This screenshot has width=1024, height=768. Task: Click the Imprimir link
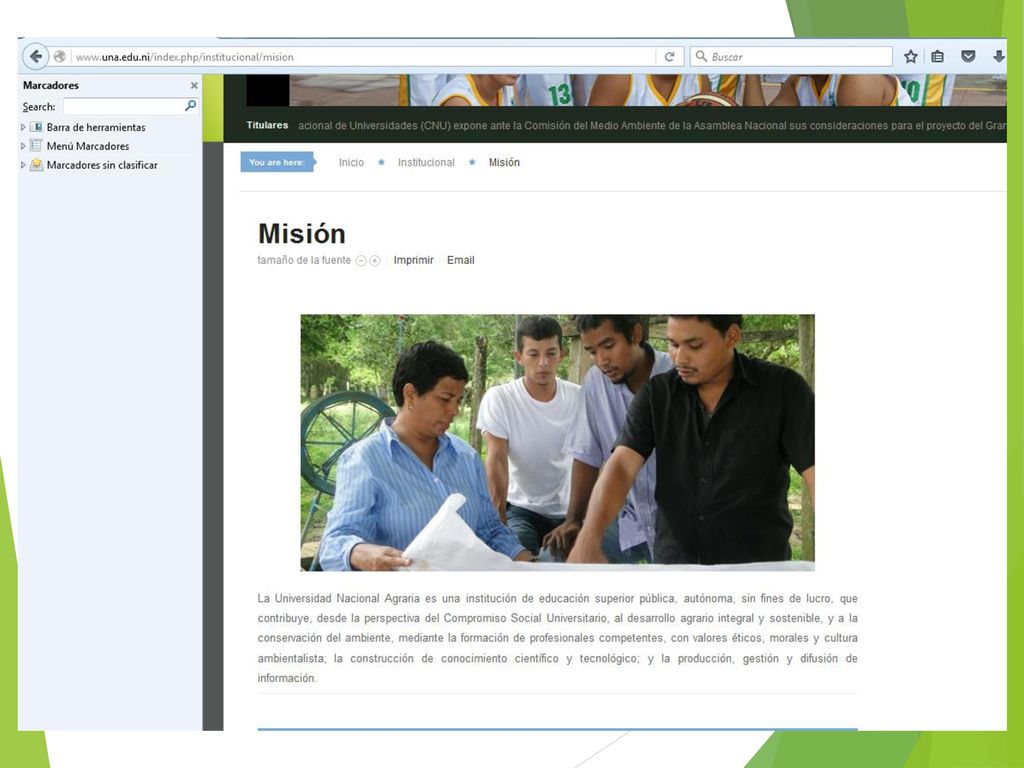click(413, 260)
